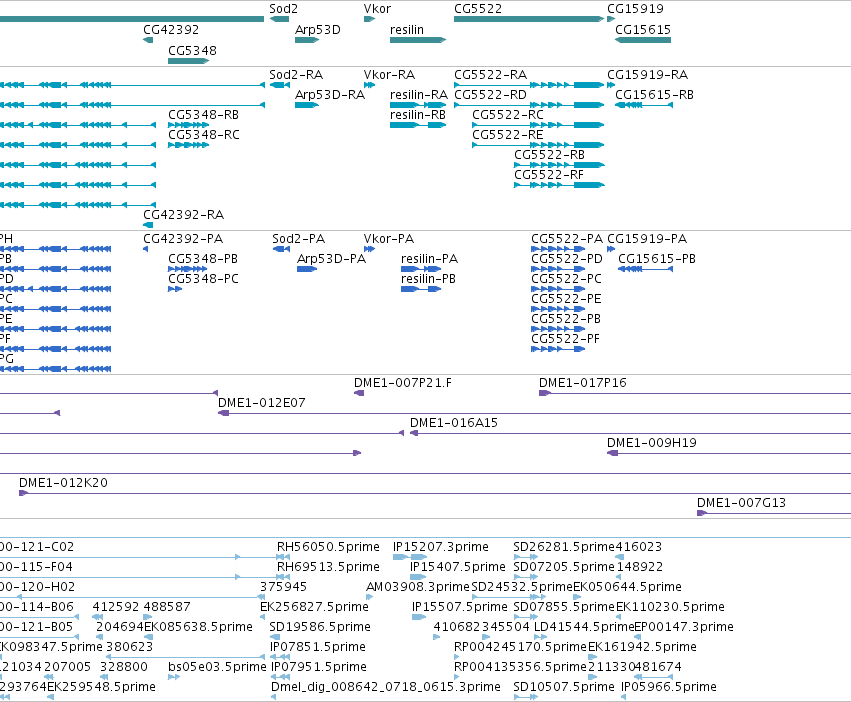This screenshot has height=702, width=851.
Task: Open transcript CG5348-RC
Action: pos(204,135)
